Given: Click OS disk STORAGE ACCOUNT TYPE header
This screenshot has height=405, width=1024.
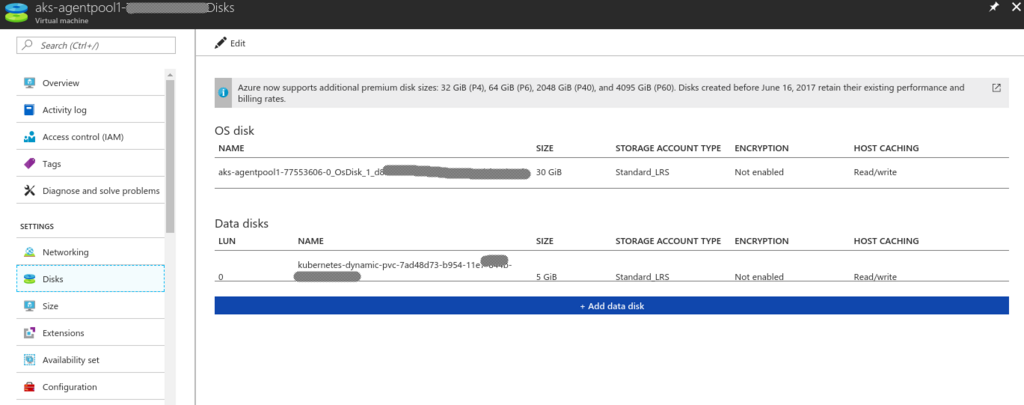Looking at the screenshot, I should pyautogui.click(x=668, y=148).
